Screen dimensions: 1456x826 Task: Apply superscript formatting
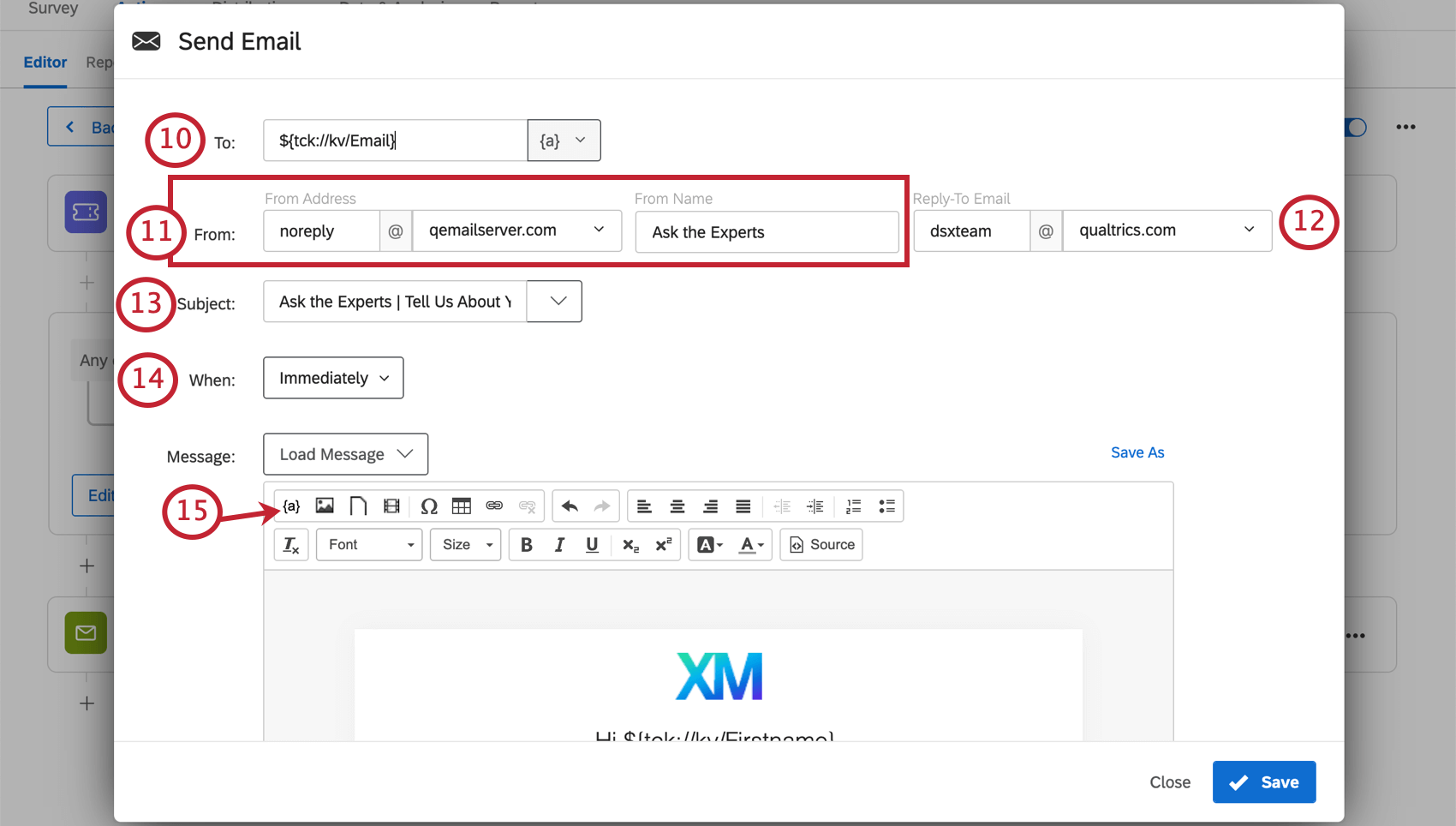click(x=663, y=544)
